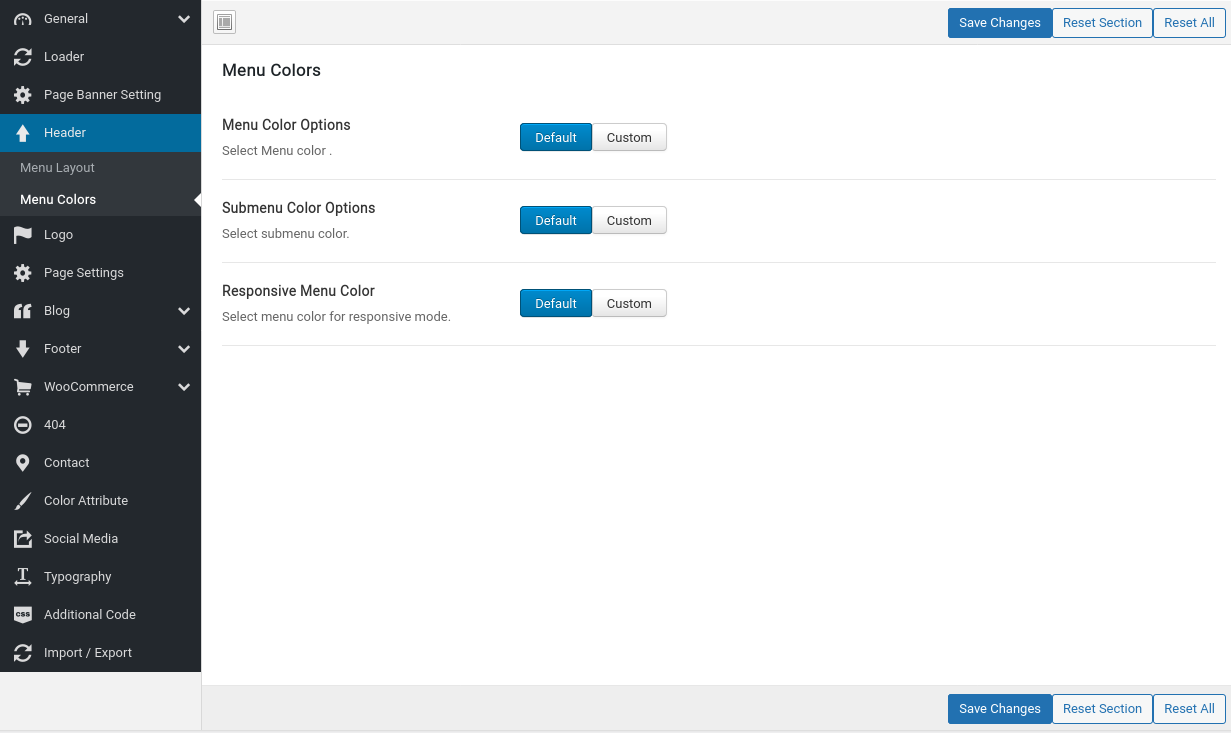Open the Logo settings section
Viewport: 1231px width, 733px height.
tap(100, 235)
